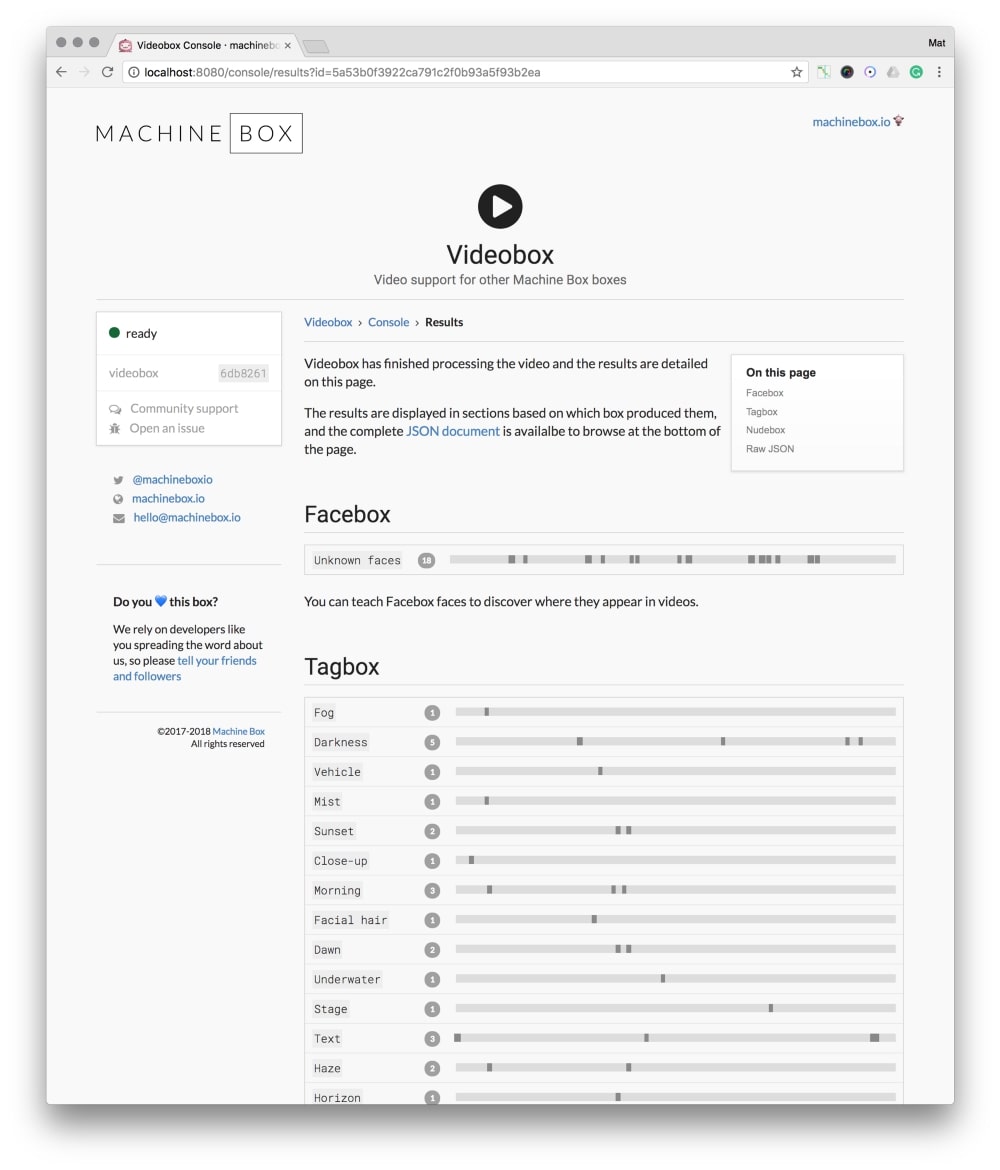Screen dimensions: 1000x1170
Task: Bookmark page with the star icon
Action: [796, 72]
